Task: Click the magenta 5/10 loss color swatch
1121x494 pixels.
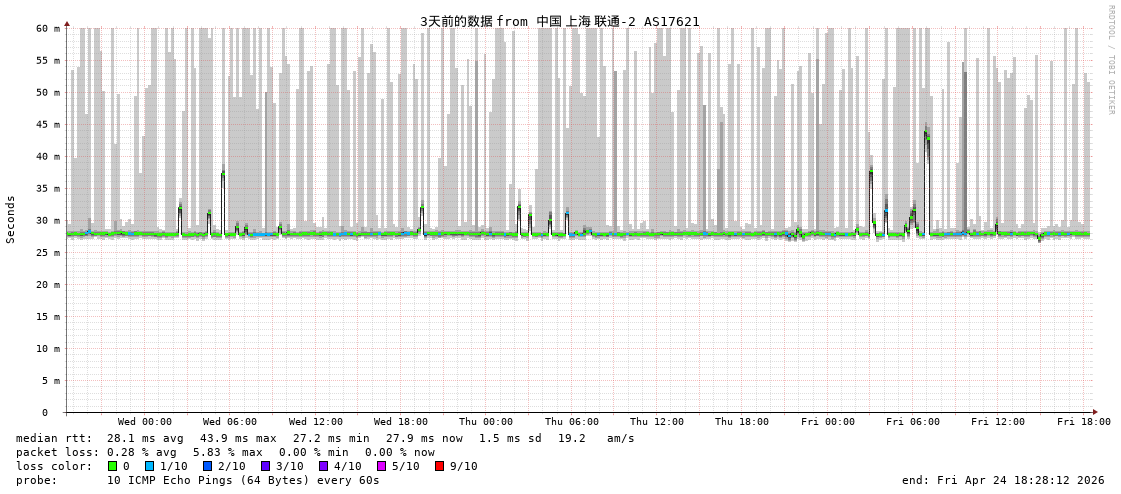Action: click(x=382, y=466)
